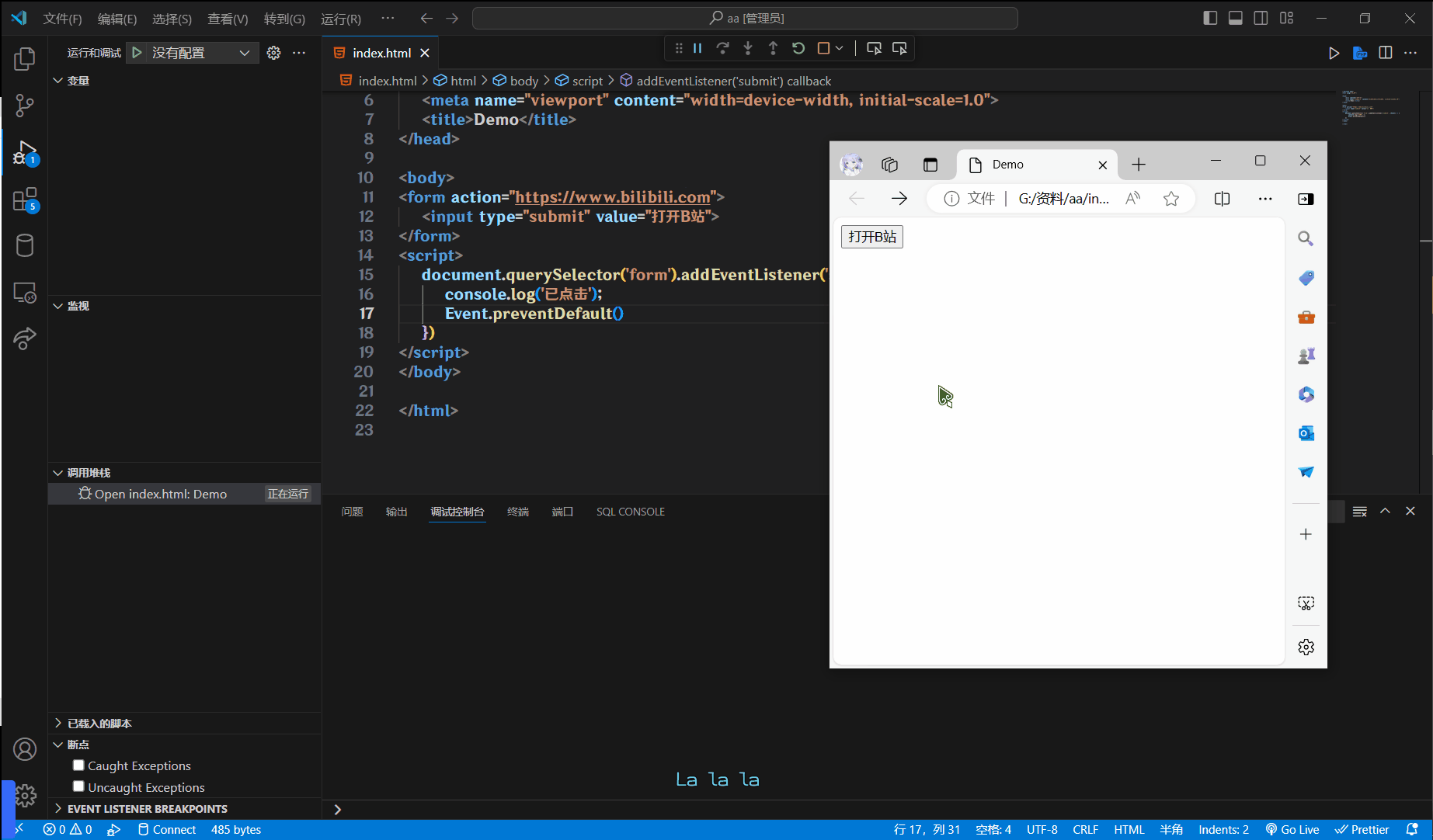The width and height of the screenshot is (1433, 840).
Task: Switch to the 终端 panel tab
Action: [x=518, y=512]
